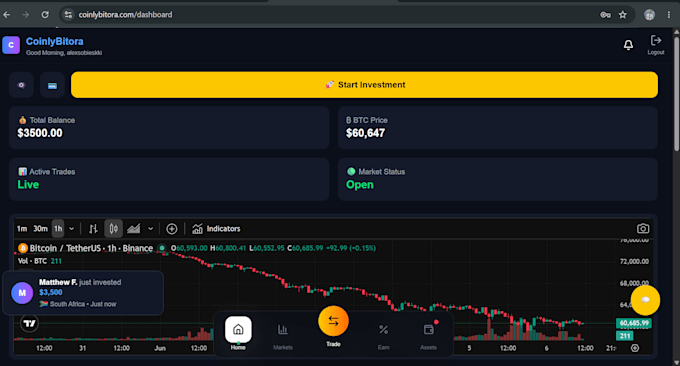680x366 pixels.
Task: Click the page vertical scrollbar
Action: point(677,93)
